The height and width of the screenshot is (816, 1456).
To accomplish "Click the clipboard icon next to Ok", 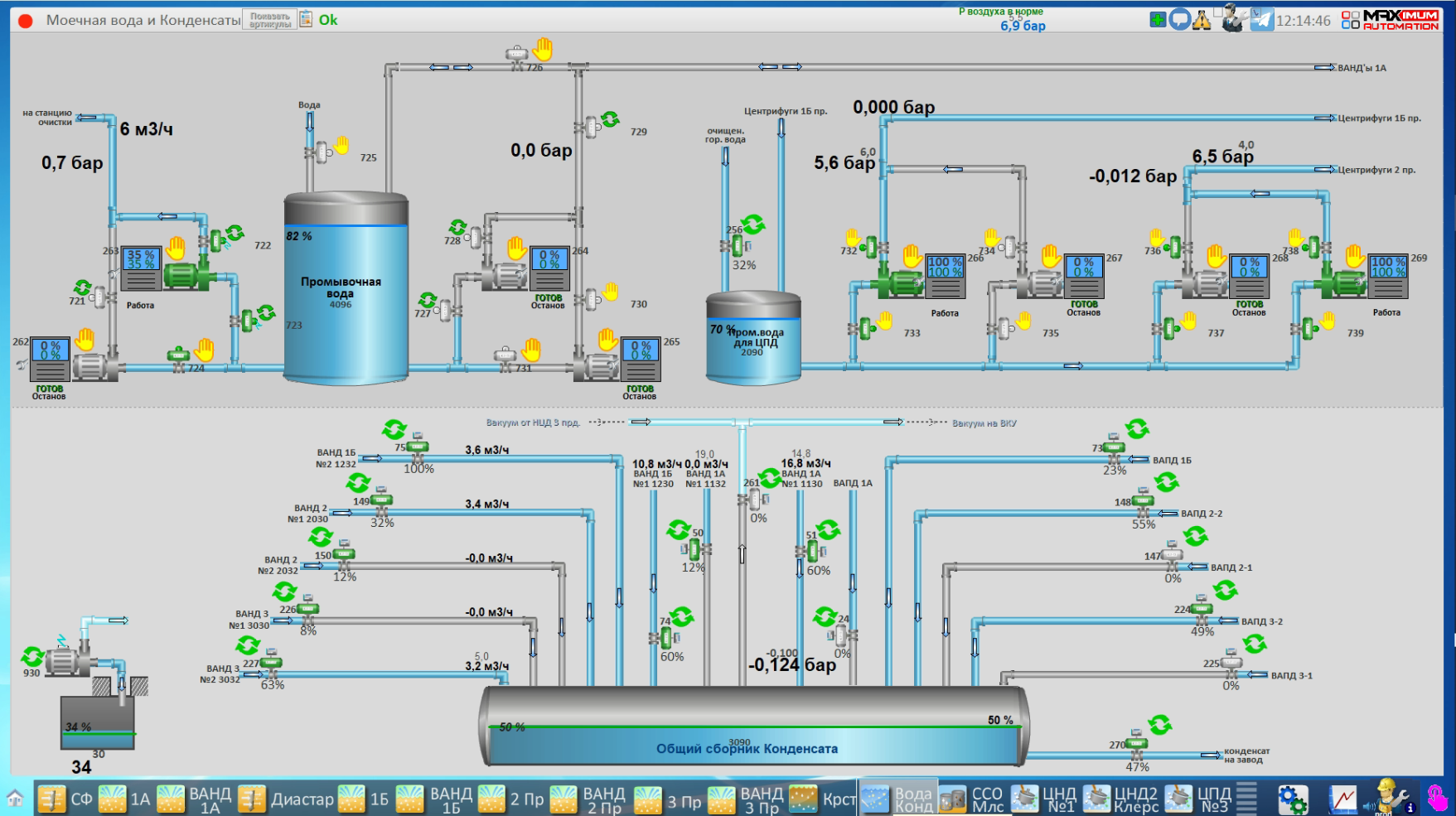I will pyautogui.click(x=306, y=19).
